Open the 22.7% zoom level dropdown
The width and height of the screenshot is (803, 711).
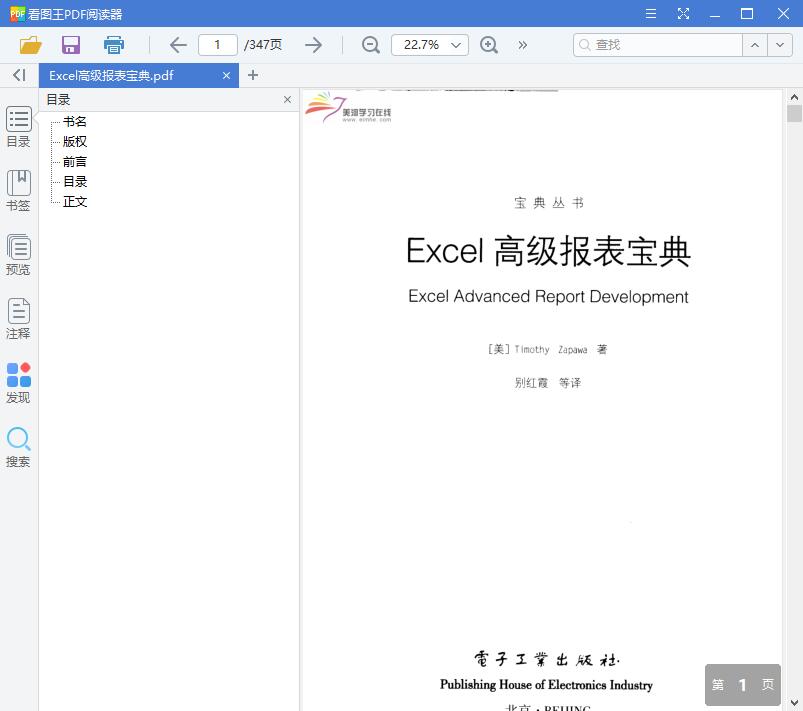(429, 45)
